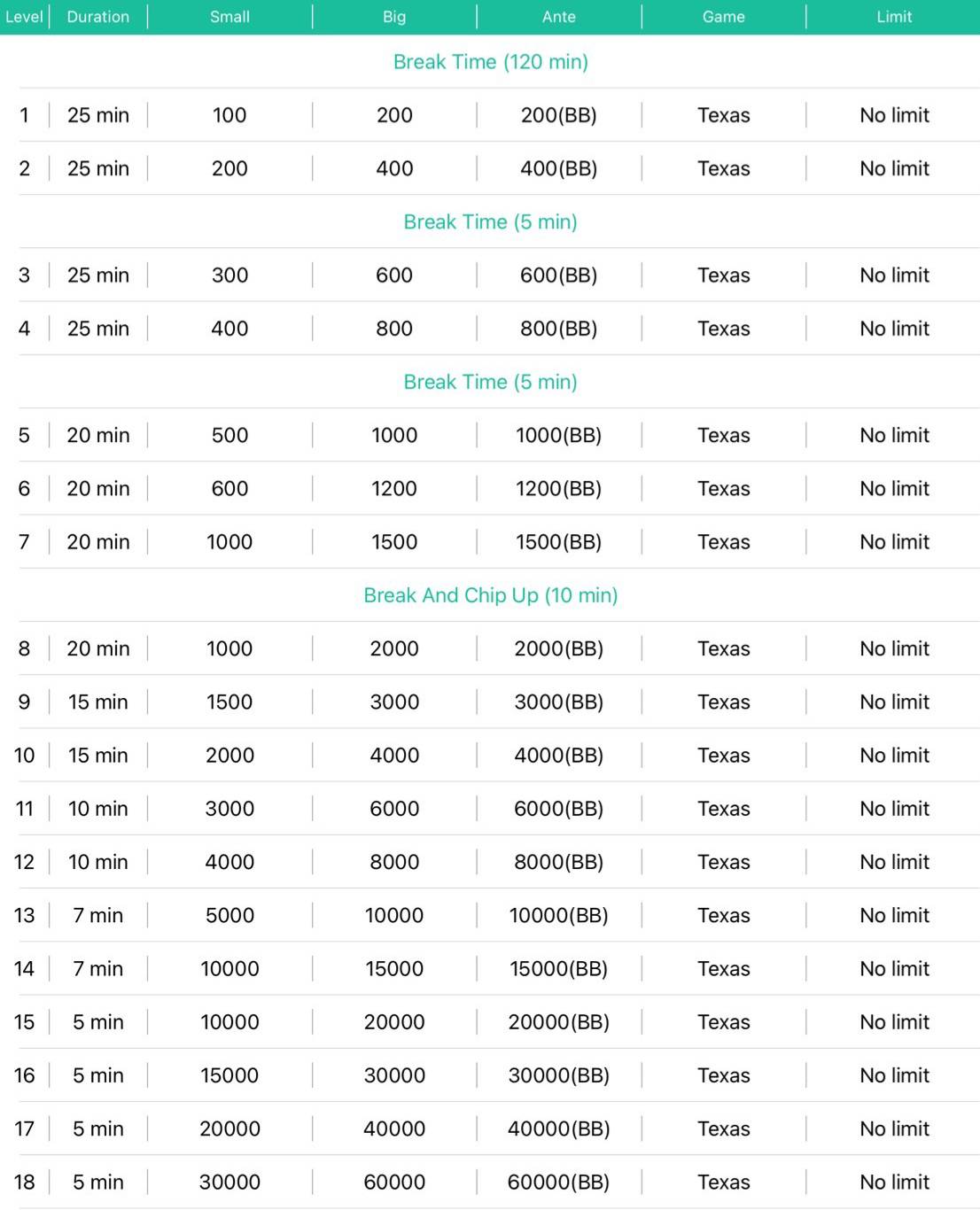Select the Game column header
The width and height of the screenshot is (980, 1210).
[724, 17]
